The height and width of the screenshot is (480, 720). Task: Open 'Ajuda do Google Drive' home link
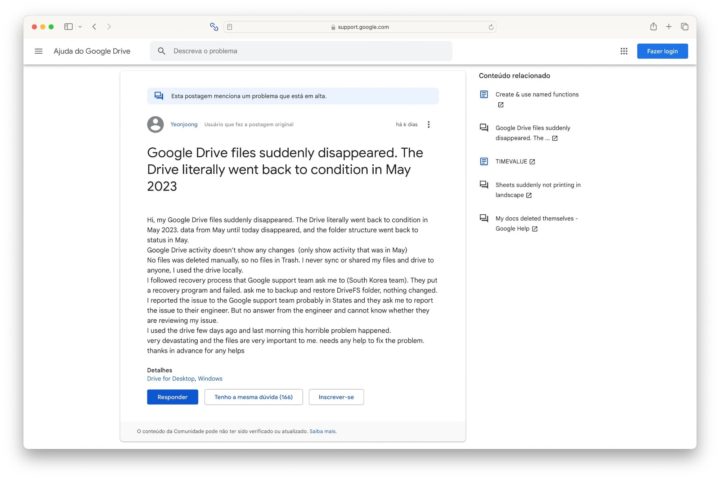point(92,51)
